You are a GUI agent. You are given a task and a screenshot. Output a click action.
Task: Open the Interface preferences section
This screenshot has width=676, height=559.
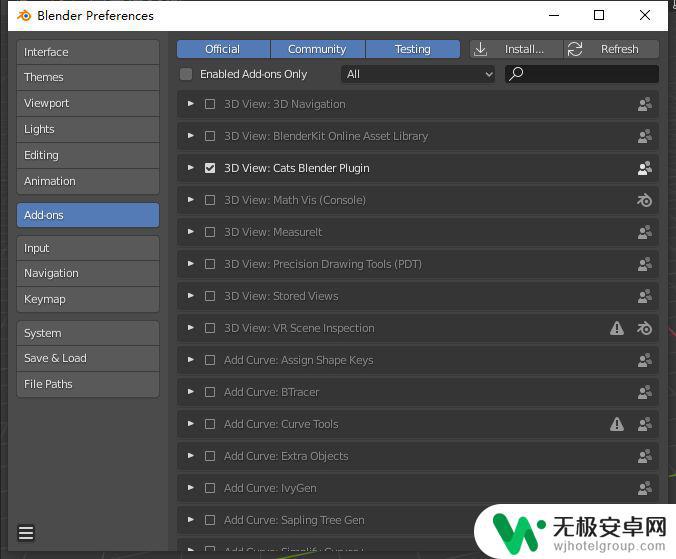[x=88, y=52]
